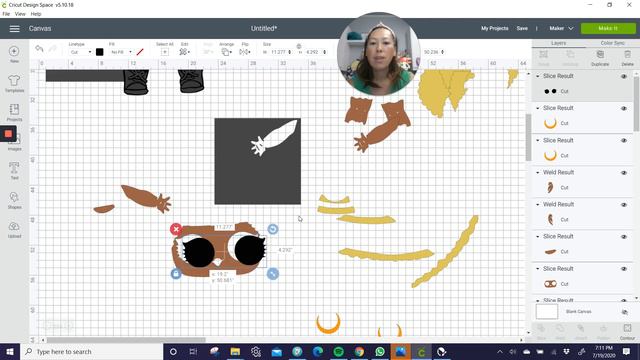Click the black Linetype color swatch
This screenshot has width=640, height=360.
click(99, 52)
